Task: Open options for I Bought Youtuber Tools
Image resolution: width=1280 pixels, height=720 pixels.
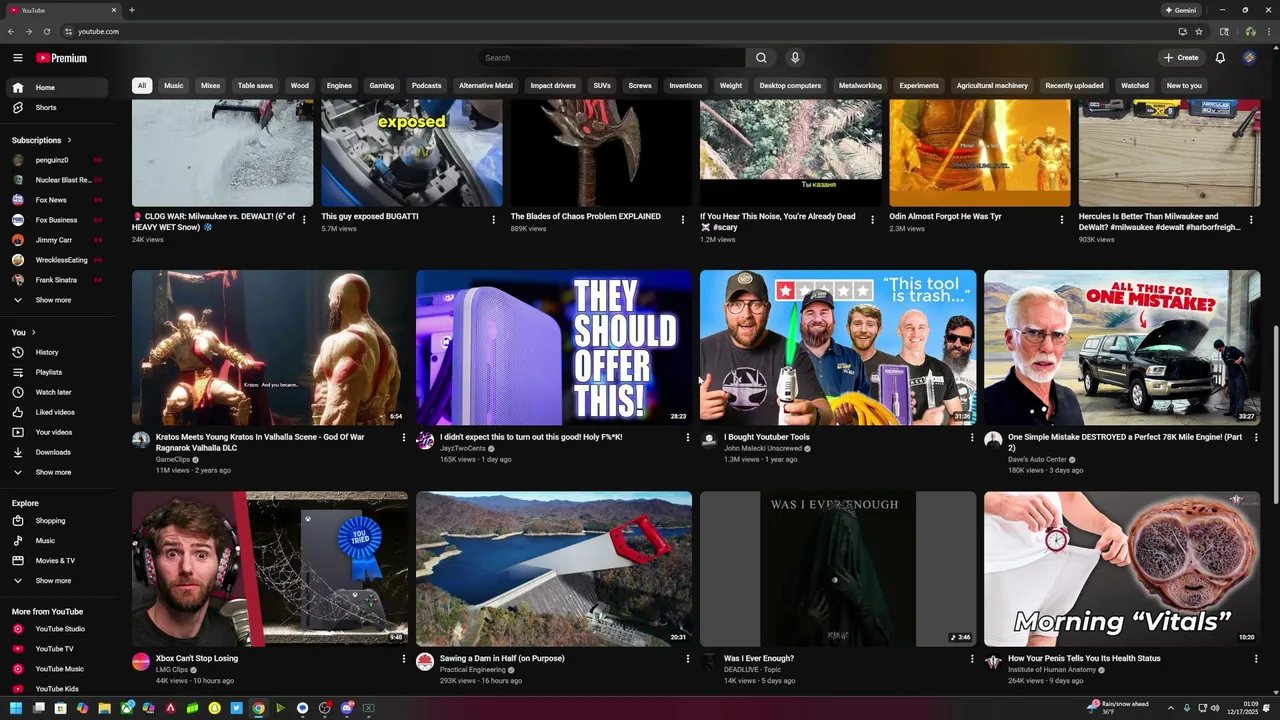Action: coord(972,437)
